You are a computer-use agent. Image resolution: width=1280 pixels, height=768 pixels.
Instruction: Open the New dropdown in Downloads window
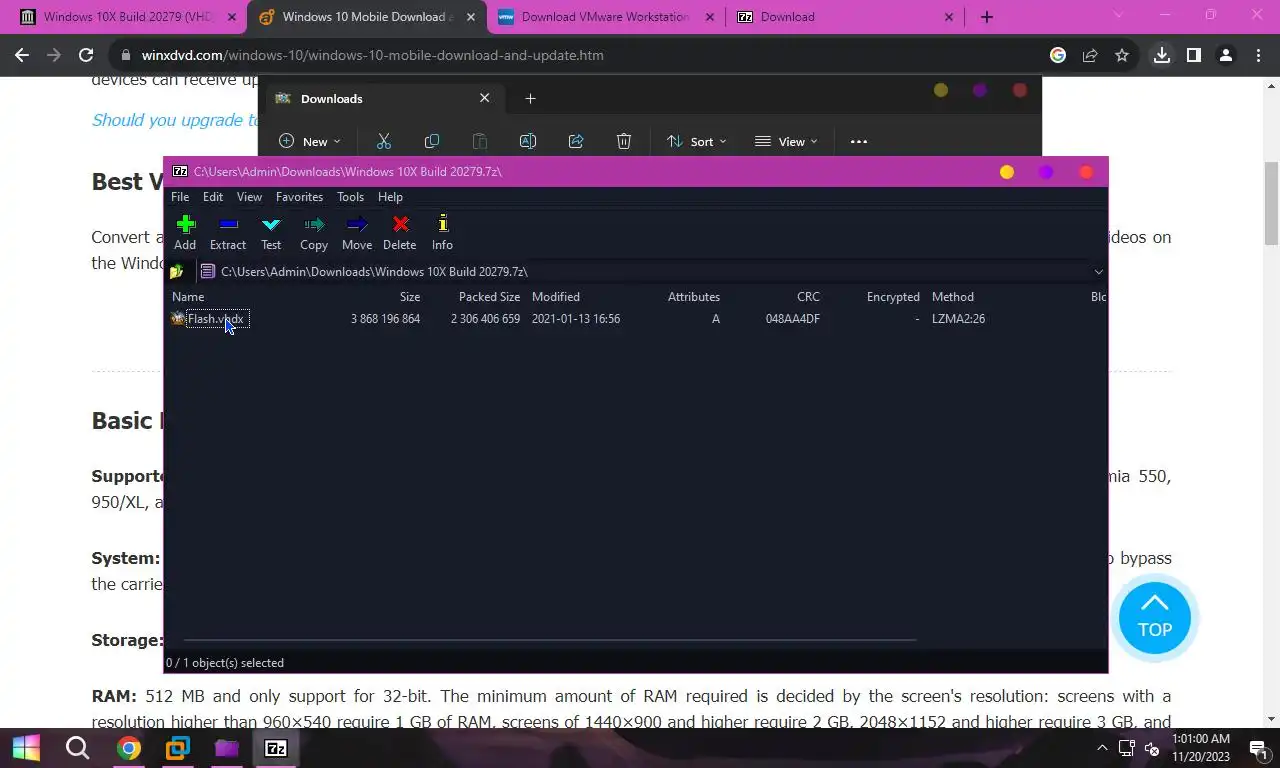point(310,141)
